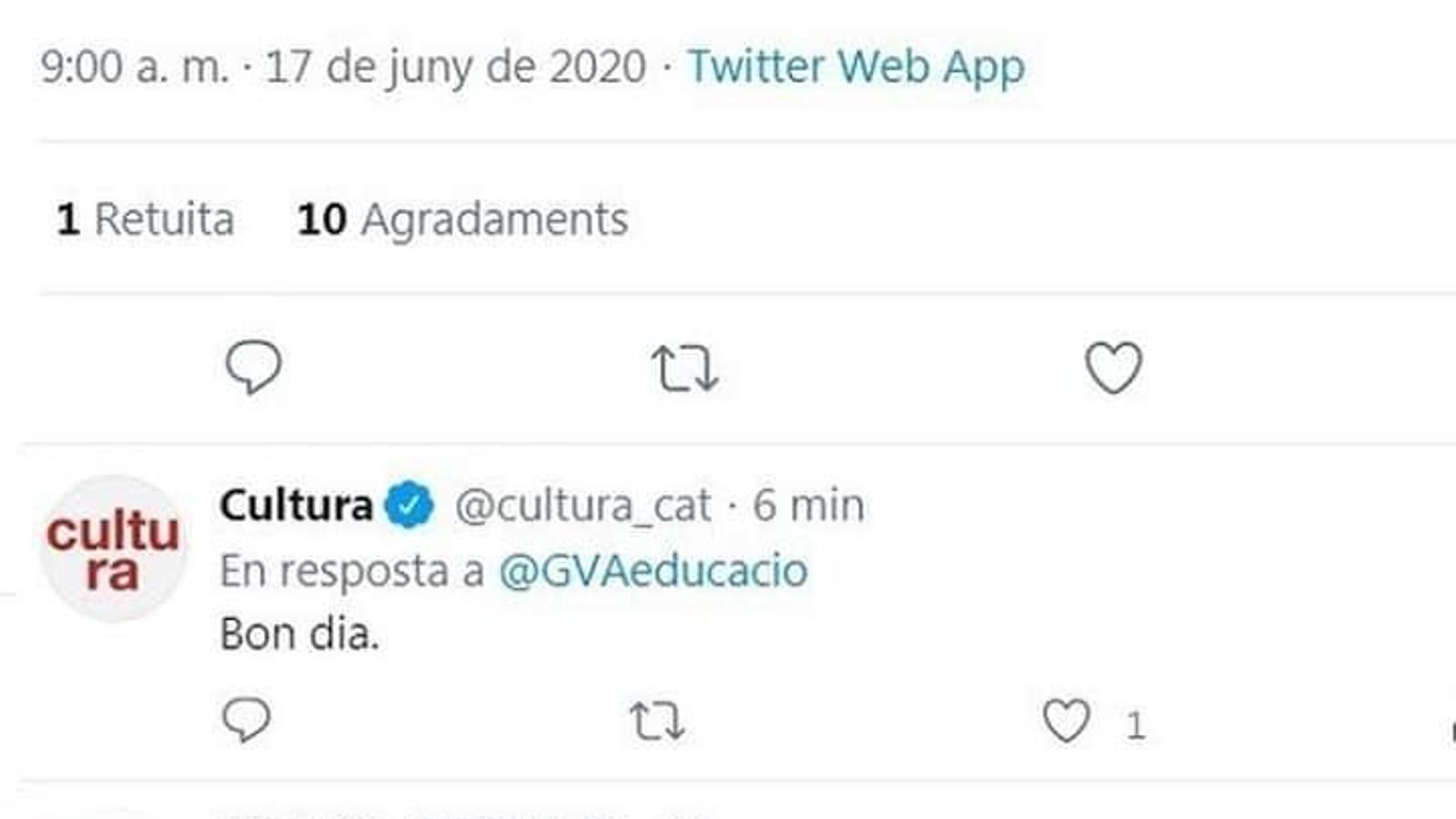This screenshot has width=1456, height=819.
Task: Reply to the main tweet via speech bubble
Action: [253, 367]
